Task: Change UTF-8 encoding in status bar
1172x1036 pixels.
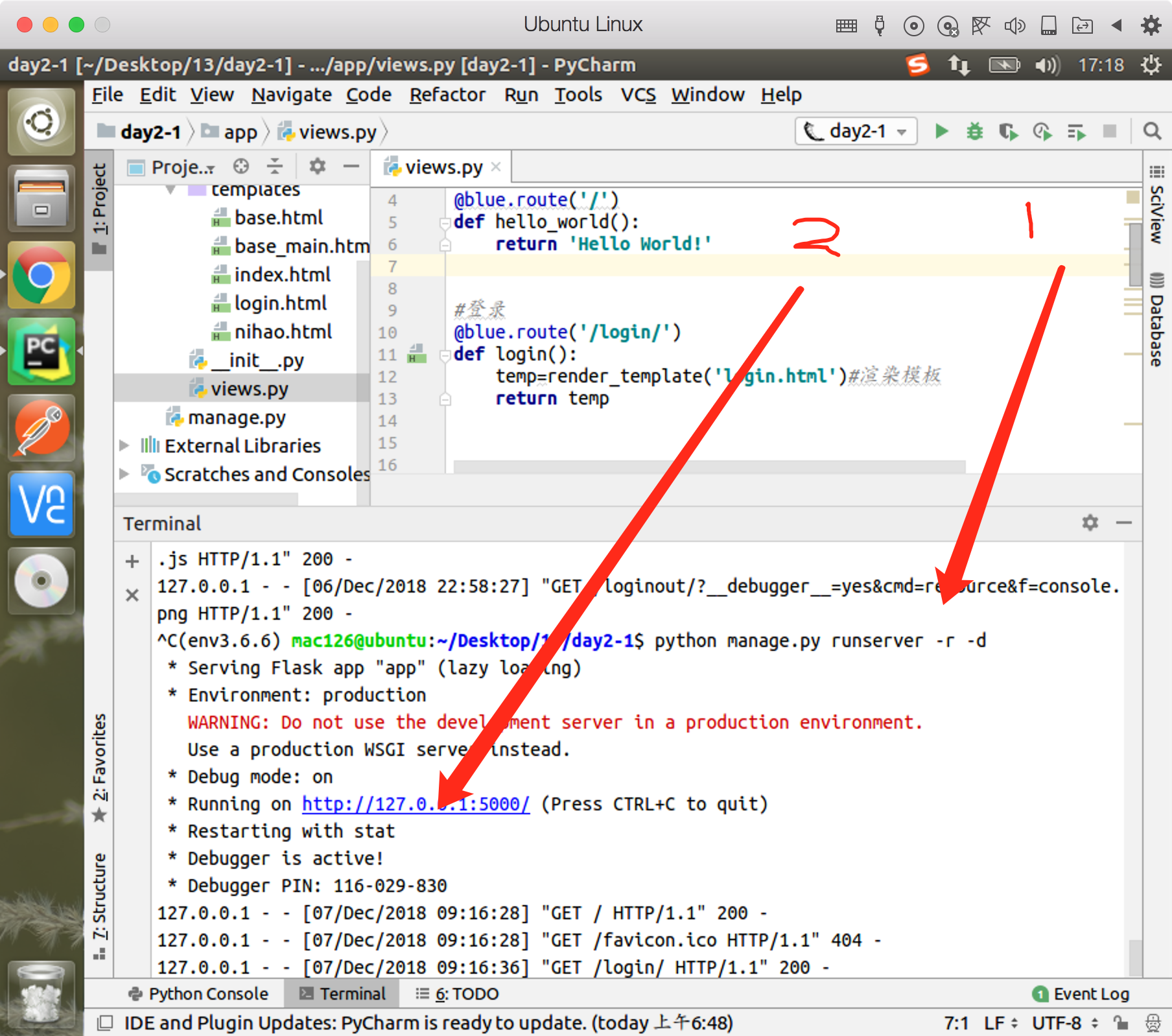Action: click(1064, 1023)
